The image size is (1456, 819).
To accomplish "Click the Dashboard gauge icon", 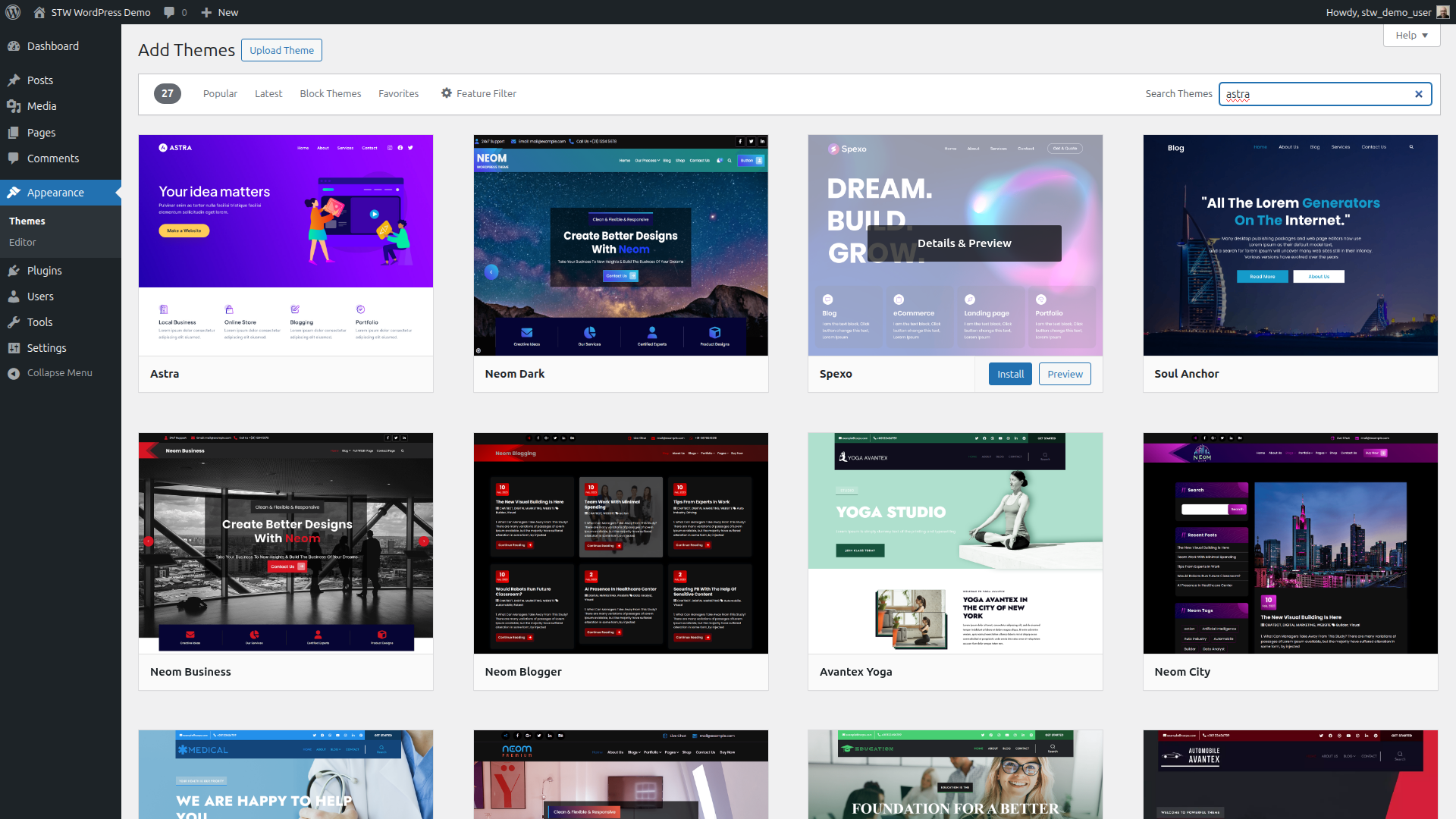I will [14, 46].
